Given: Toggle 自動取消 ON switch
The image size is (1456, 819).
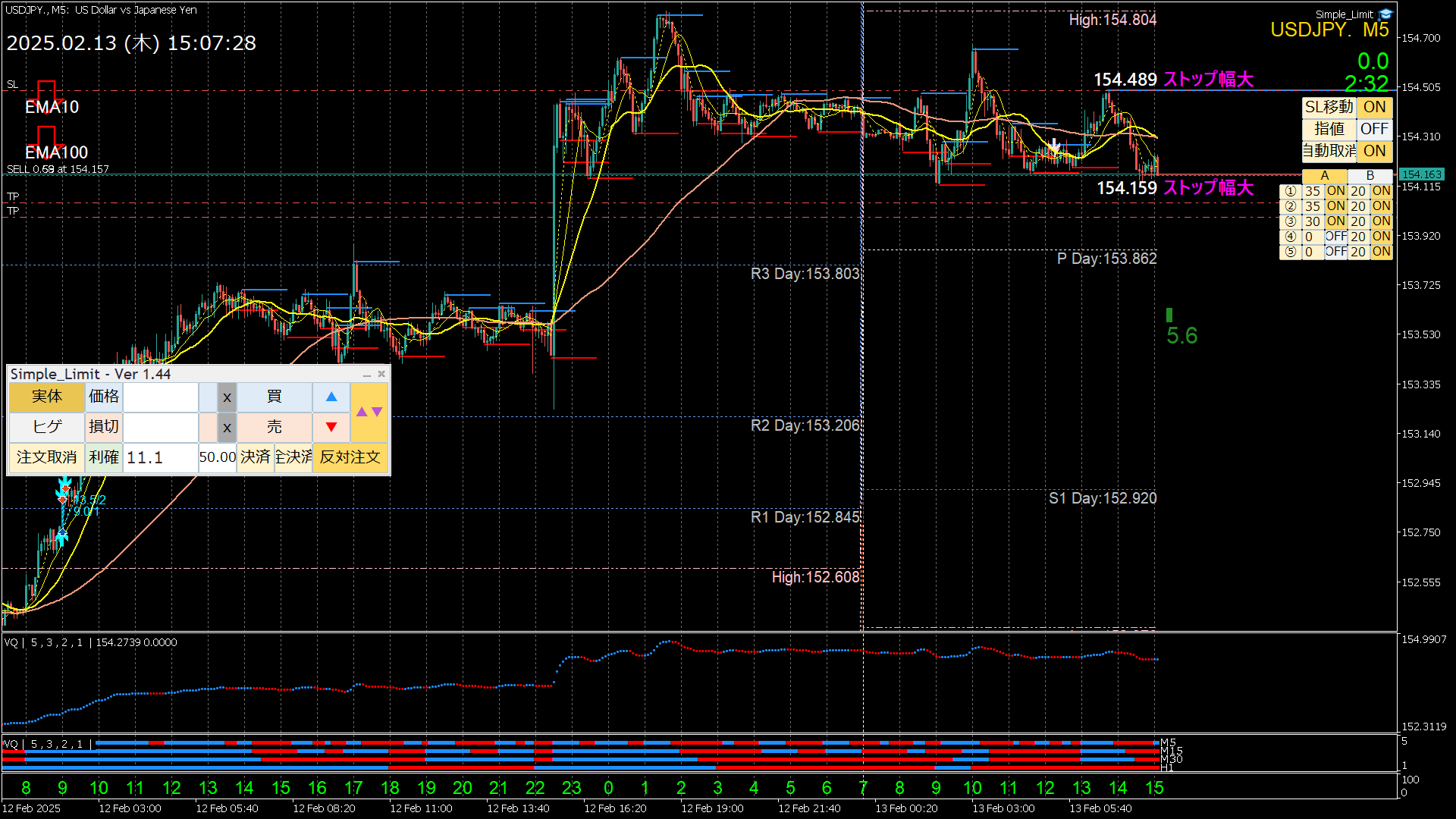Looking at the screenshot, I should tap(1374, 151).
